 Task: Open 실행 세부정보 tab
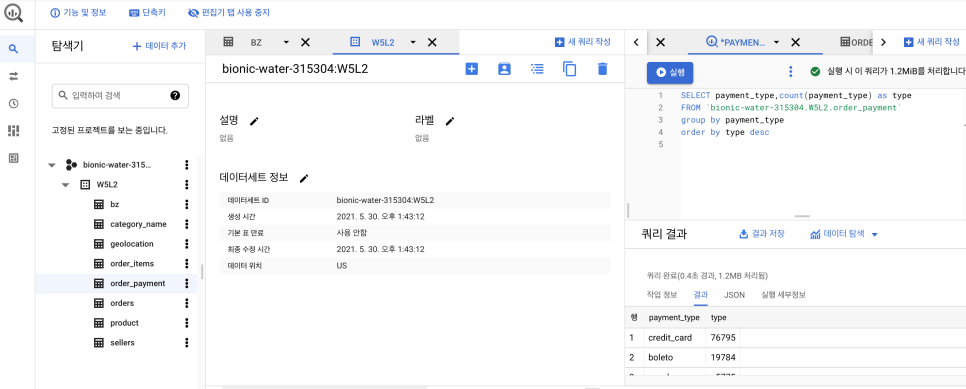(x=784, y=295)
